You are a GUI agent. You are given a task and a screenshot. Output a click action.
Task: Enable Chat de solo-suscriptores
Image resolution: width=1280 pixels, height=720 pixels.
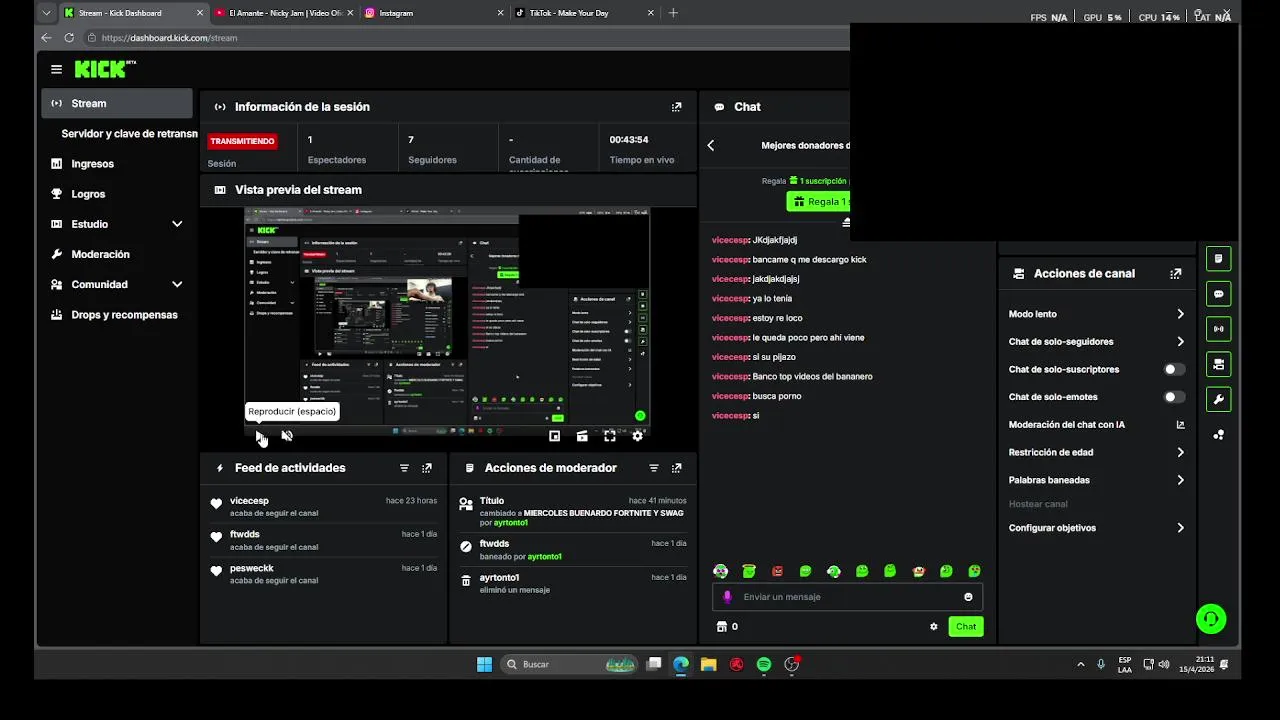1174,369
